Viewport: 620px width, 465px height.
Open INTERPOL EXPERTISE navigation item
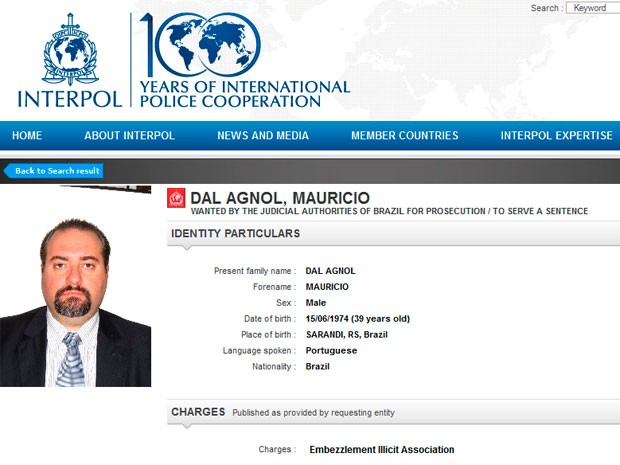556,136
